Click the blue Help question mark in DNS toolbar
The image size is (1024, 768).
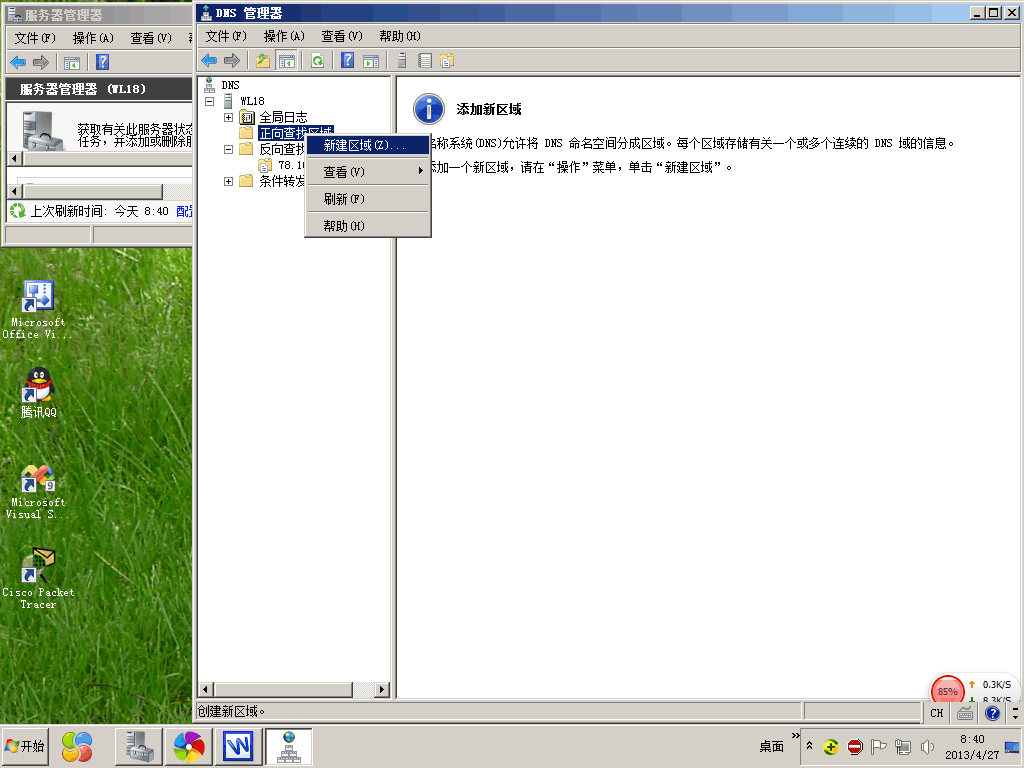(348, 61)
